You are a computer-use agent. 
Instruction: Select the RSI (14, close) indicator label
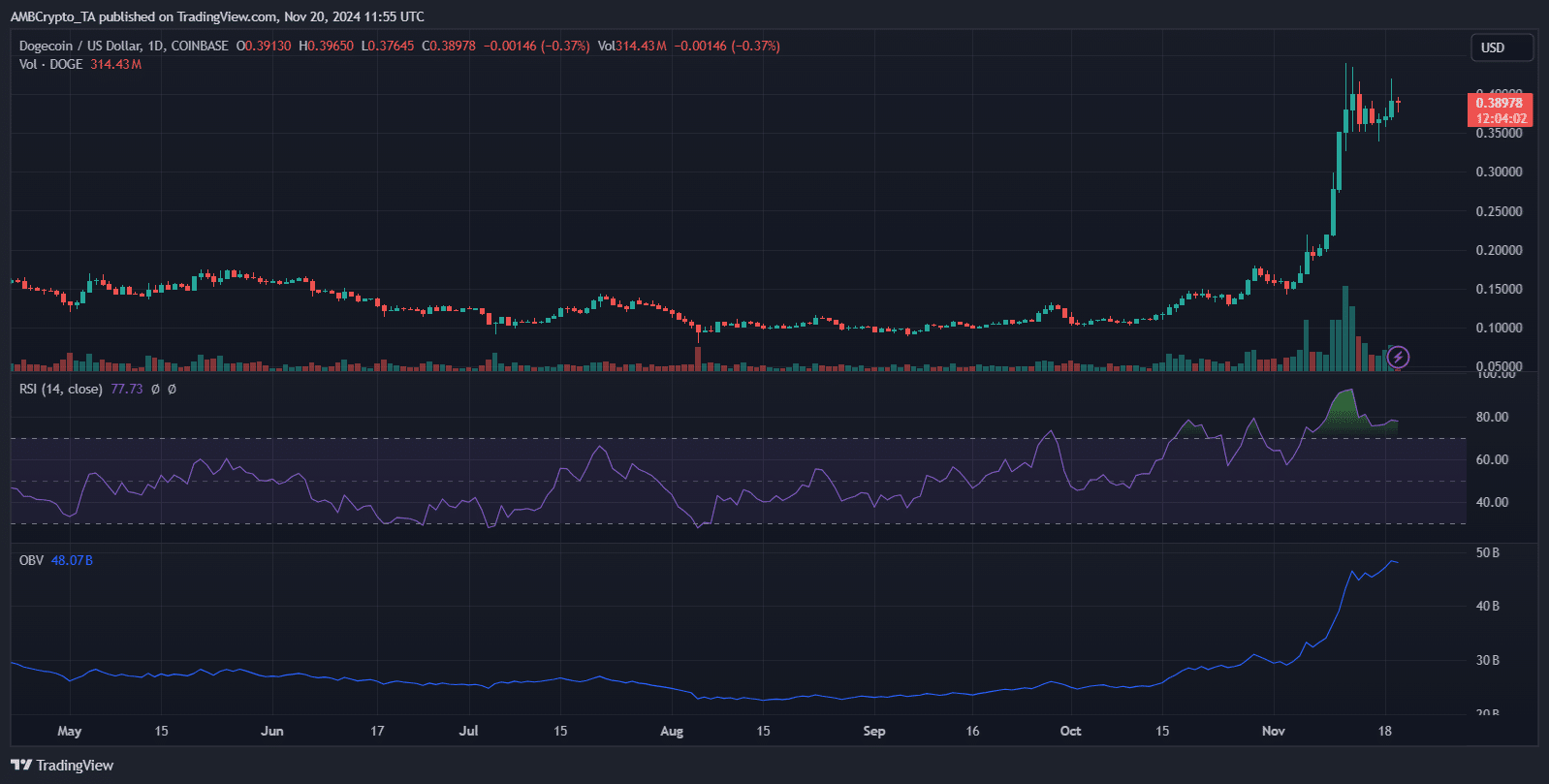coord(61,389)
